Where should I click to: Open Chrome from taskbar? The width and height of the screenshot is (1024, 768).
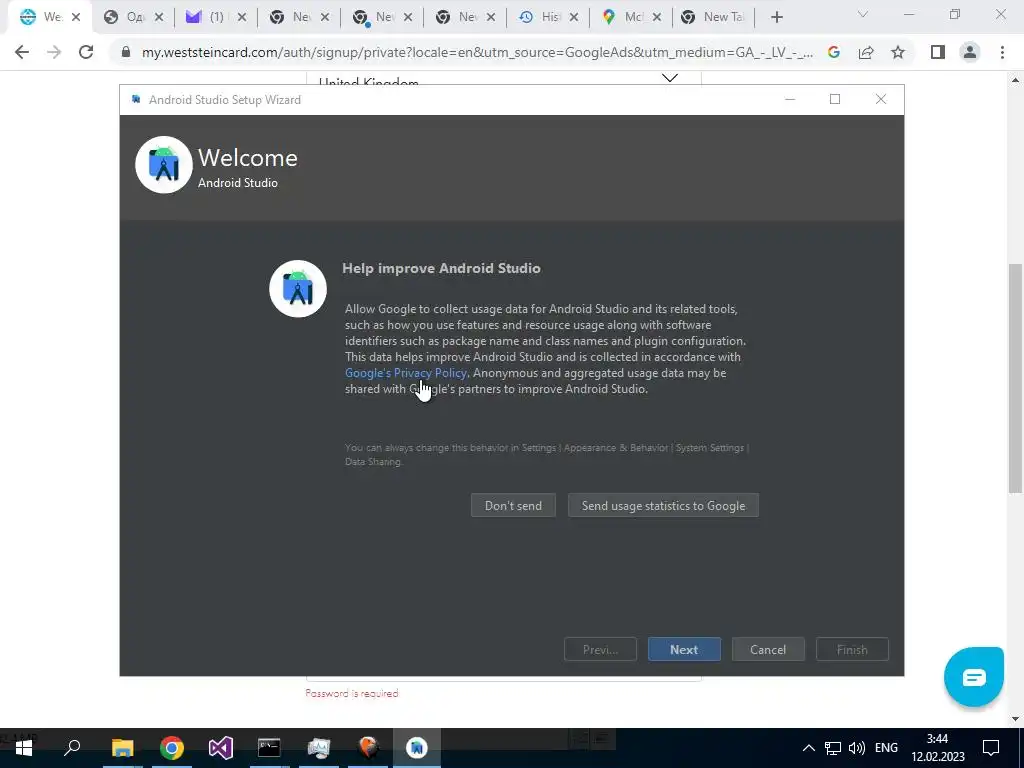coord(171,748)
